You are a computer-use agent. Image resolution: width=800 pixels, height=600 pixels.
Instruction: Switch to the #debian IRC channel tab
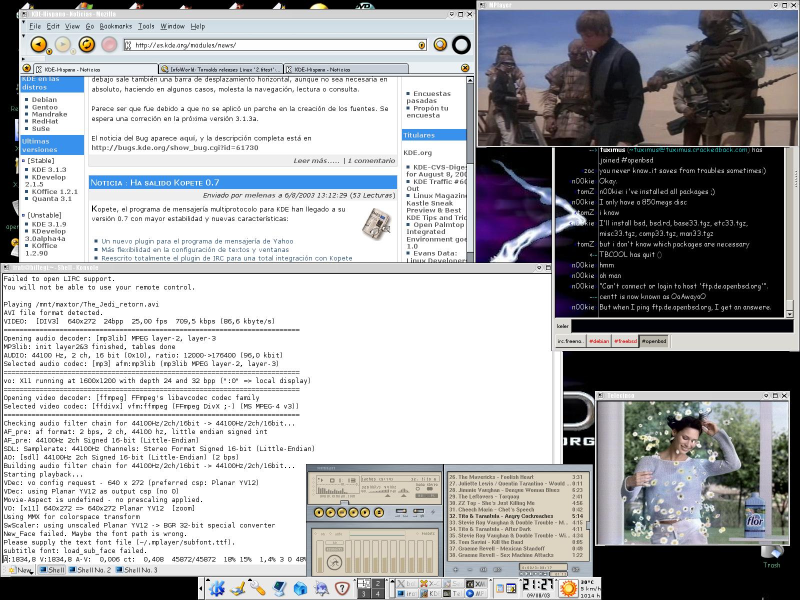599,341
